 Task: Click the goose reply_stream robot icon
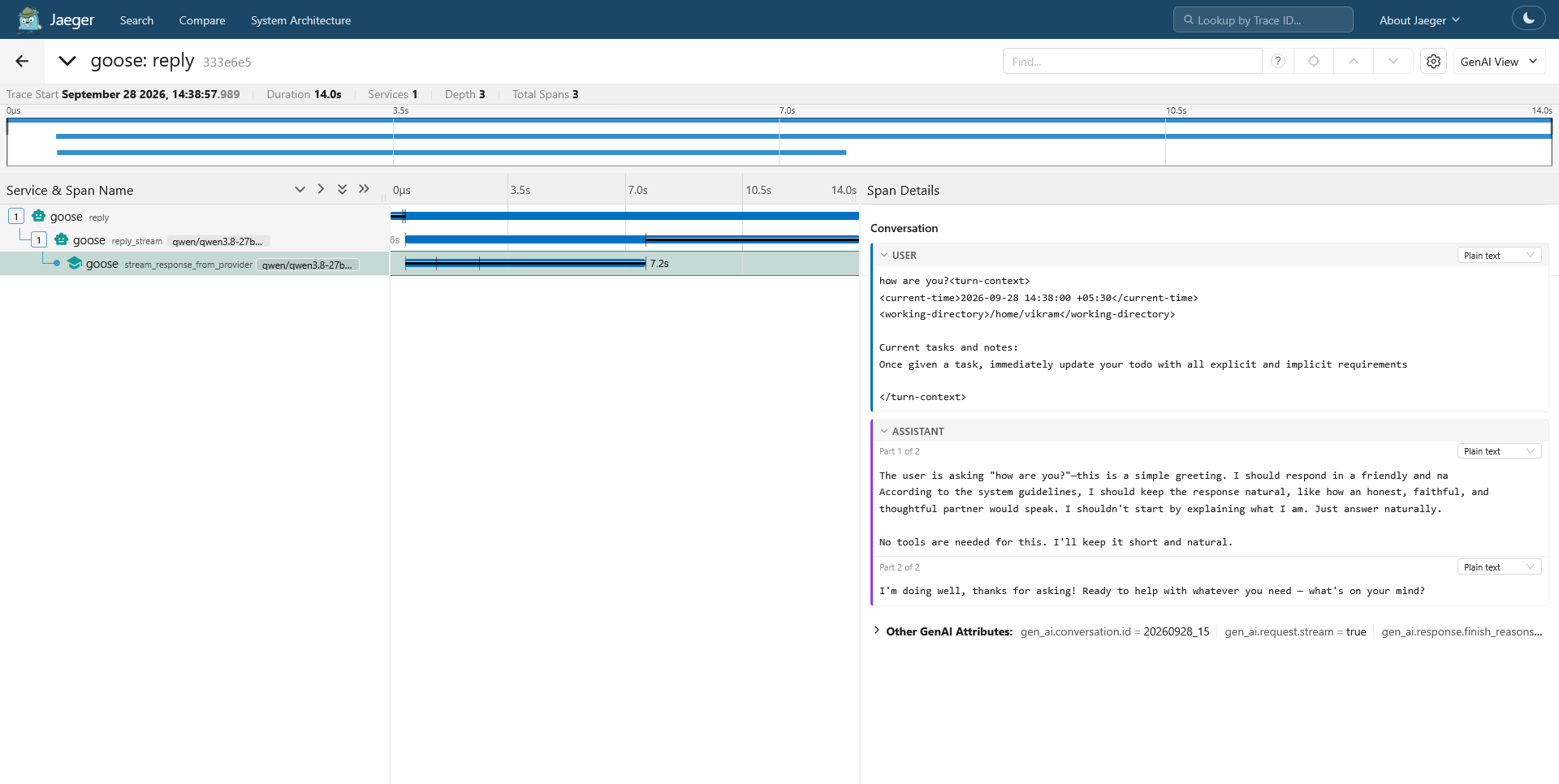click(61, 239)
